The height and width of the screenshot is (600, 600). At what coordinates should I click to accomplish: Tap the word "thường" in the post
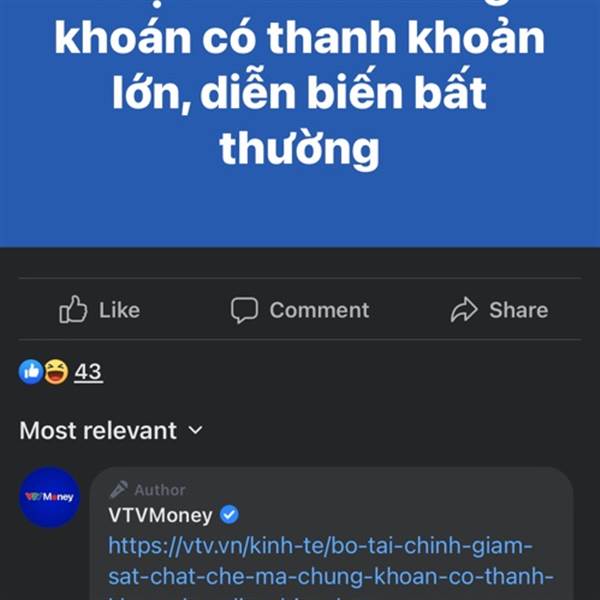click(300, 149)
